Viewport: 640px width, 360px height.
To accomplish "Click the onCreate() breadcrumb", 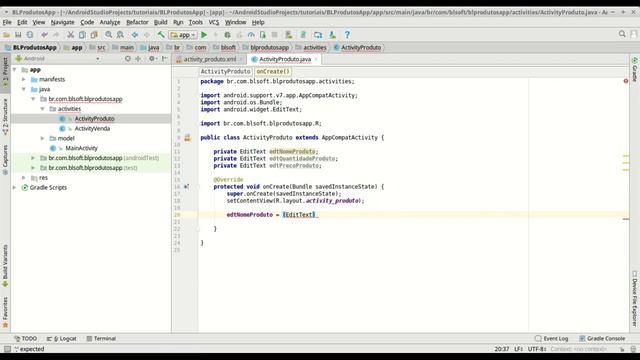I will point(273,71).
